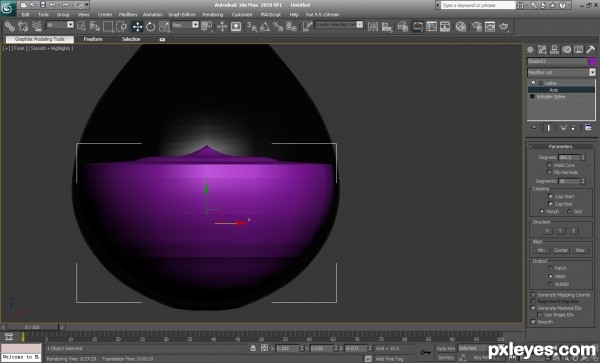The image size is (600, 363).
Task: Select the Select and Link tool
Action: (x=10, y=26)
